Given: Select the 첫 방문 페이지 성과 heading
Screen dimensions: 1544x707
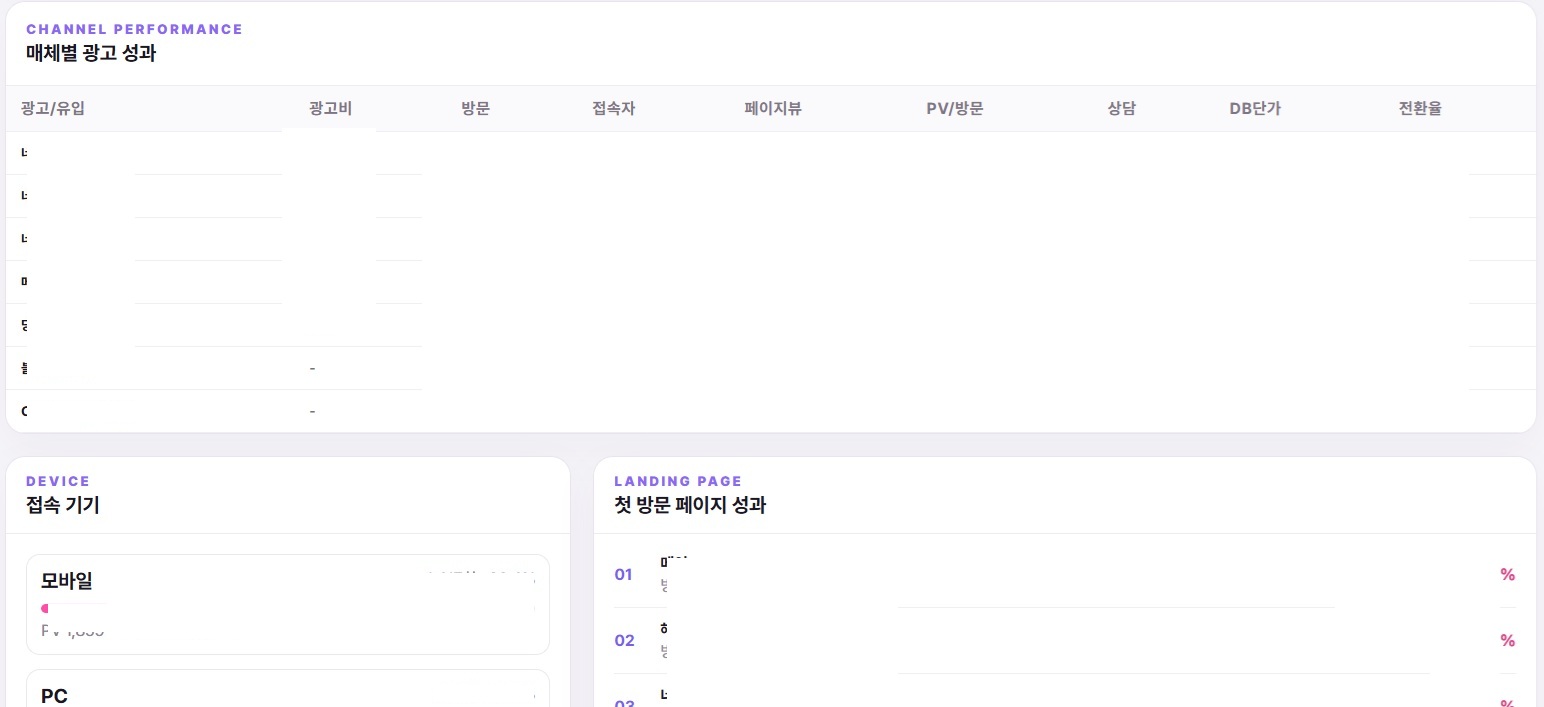Looking at the screenshot, I should click(x=690, y=505).
